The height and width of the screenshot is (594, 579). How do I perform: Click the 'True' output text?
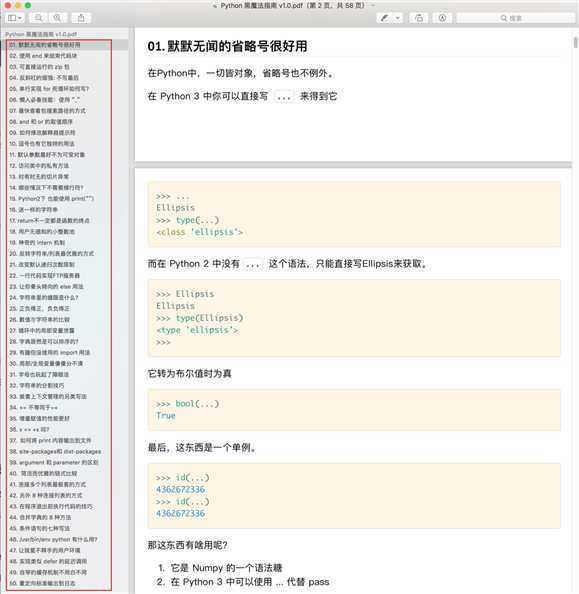point(166,416)
